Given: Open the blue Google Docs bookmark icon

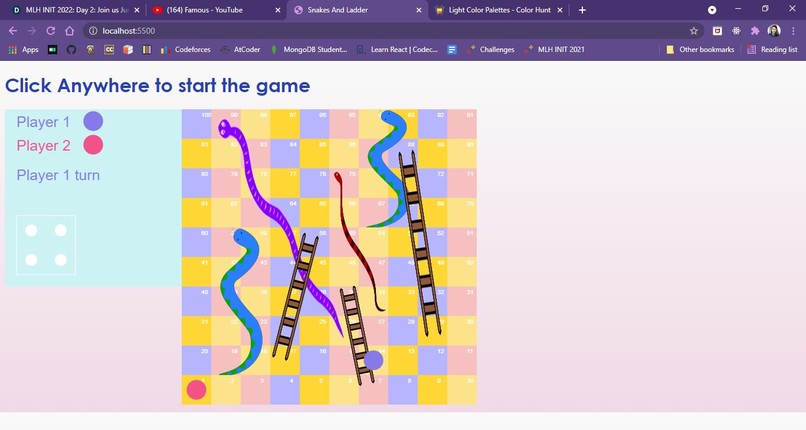Looking at the screenshot, I should click(452, 50).
